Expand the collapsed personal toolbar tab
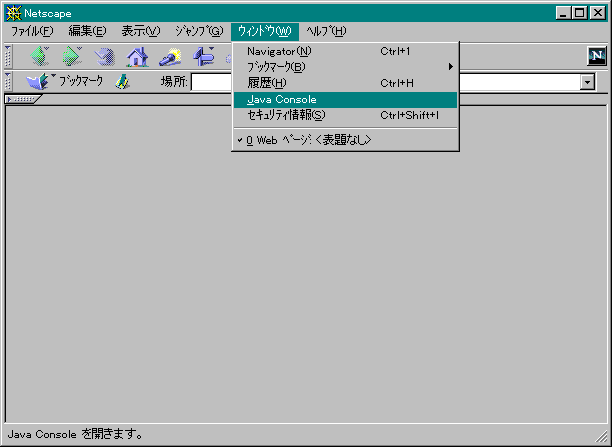This screenshot has width=612, height=447. 22,99
